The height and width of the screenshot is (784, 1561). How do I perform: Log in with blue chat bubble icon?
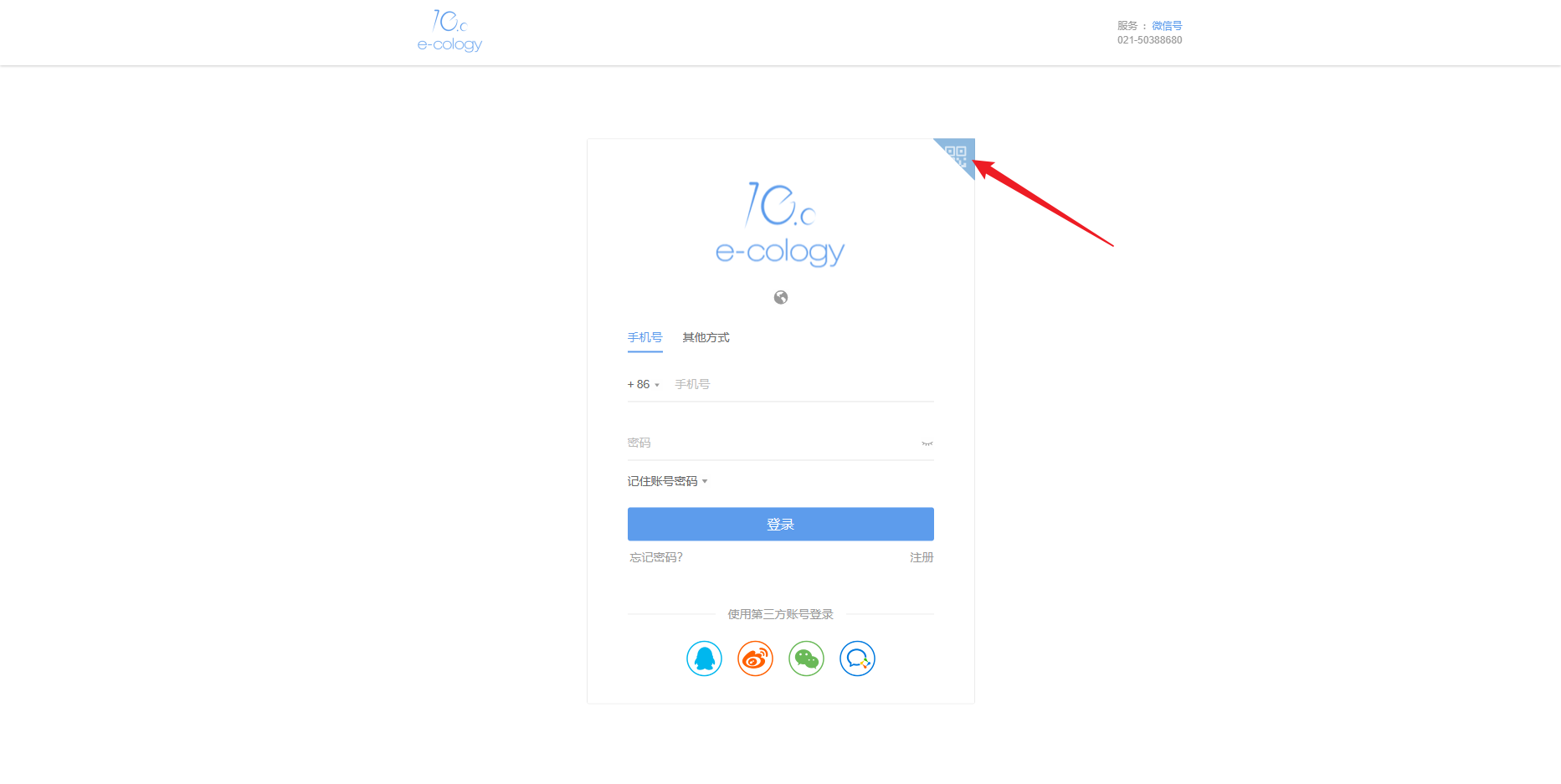(857, 658)
